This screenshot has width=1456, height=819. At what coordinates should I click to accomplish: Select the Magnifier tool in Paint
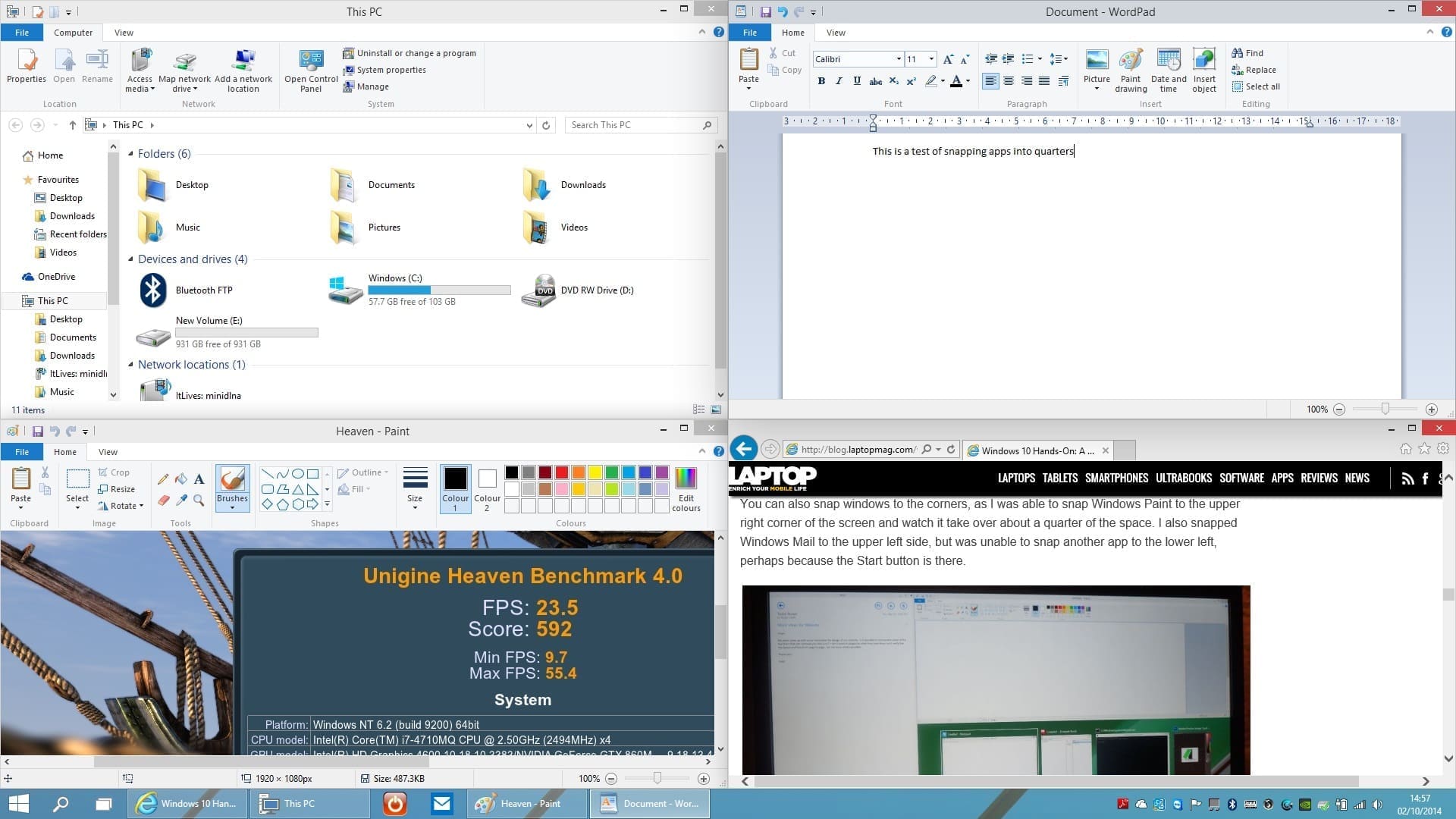coord(199,500)
